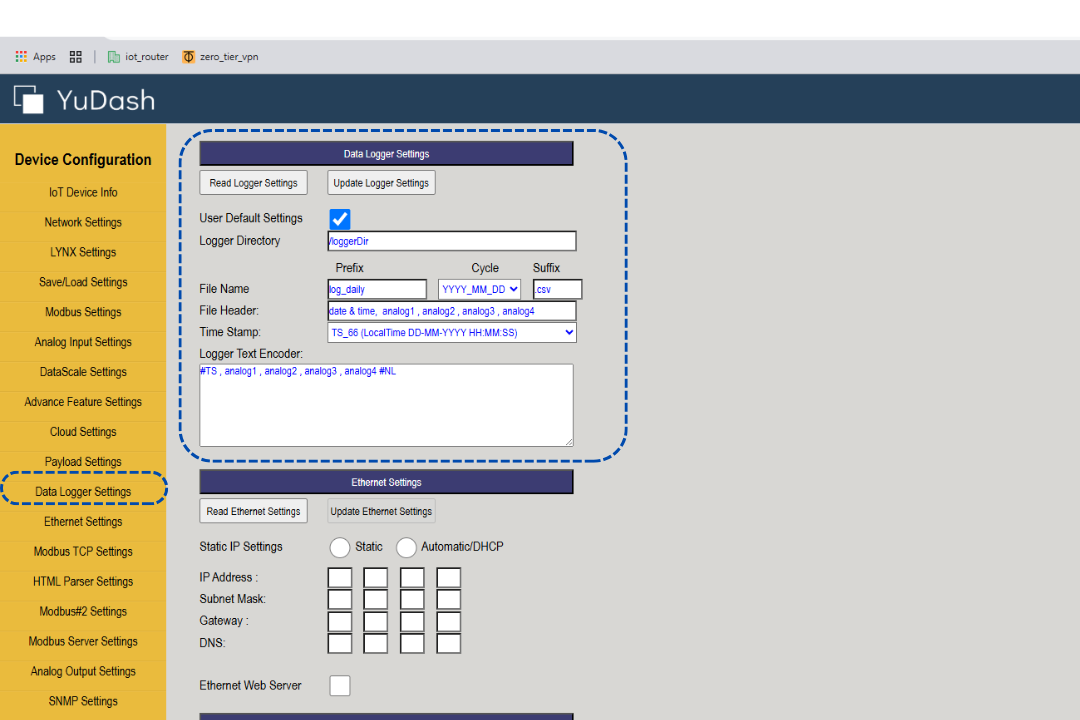The height and width of the screenshot is (720, 1080).
Task: Click the Read Ethernet Settings button
Action: [x=253, y=511]
